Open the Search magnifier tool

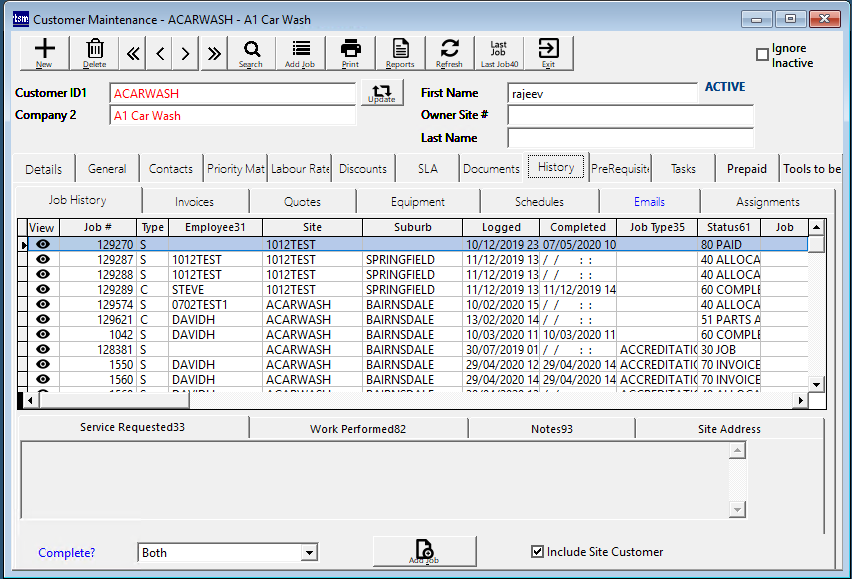point(251,52)
